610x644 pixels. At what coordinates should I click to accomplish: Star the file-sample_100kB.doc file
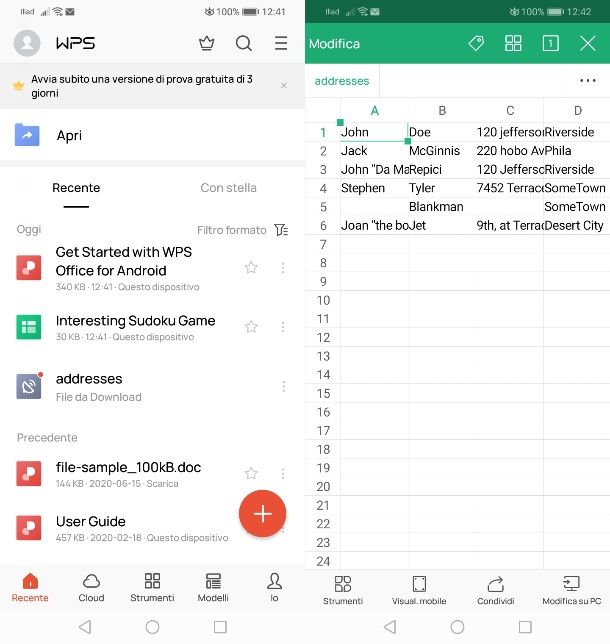[x=251, y=474]
